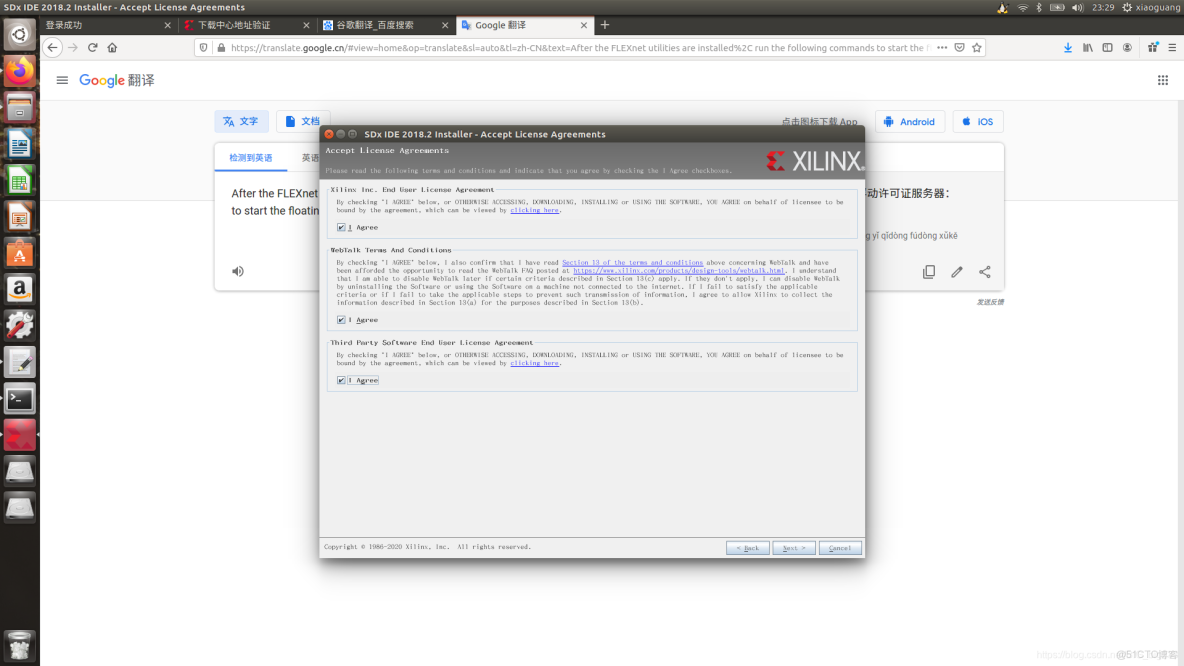Open the Files manager in the dock
Image resolution: width=1184 pixels, height=666 pixels.
point(20,108)
